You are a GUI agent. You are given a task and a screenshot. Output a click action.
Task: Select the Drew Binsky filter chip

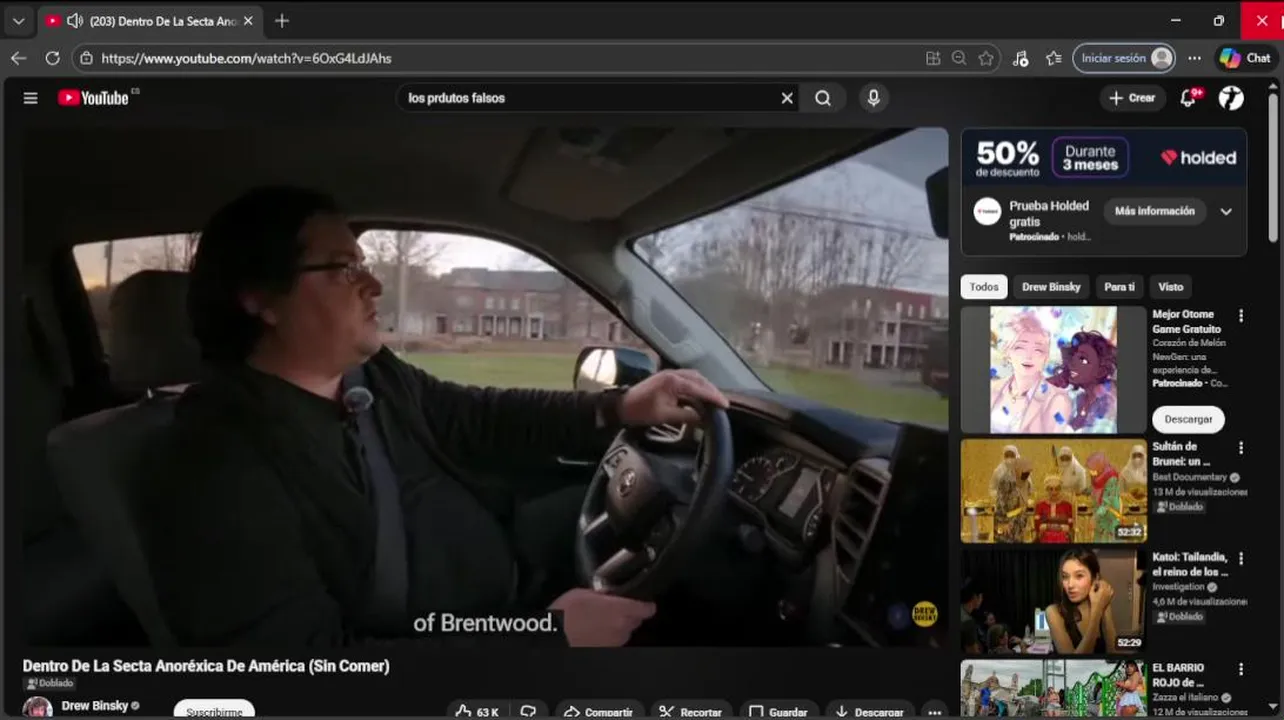click(1051, 287)
